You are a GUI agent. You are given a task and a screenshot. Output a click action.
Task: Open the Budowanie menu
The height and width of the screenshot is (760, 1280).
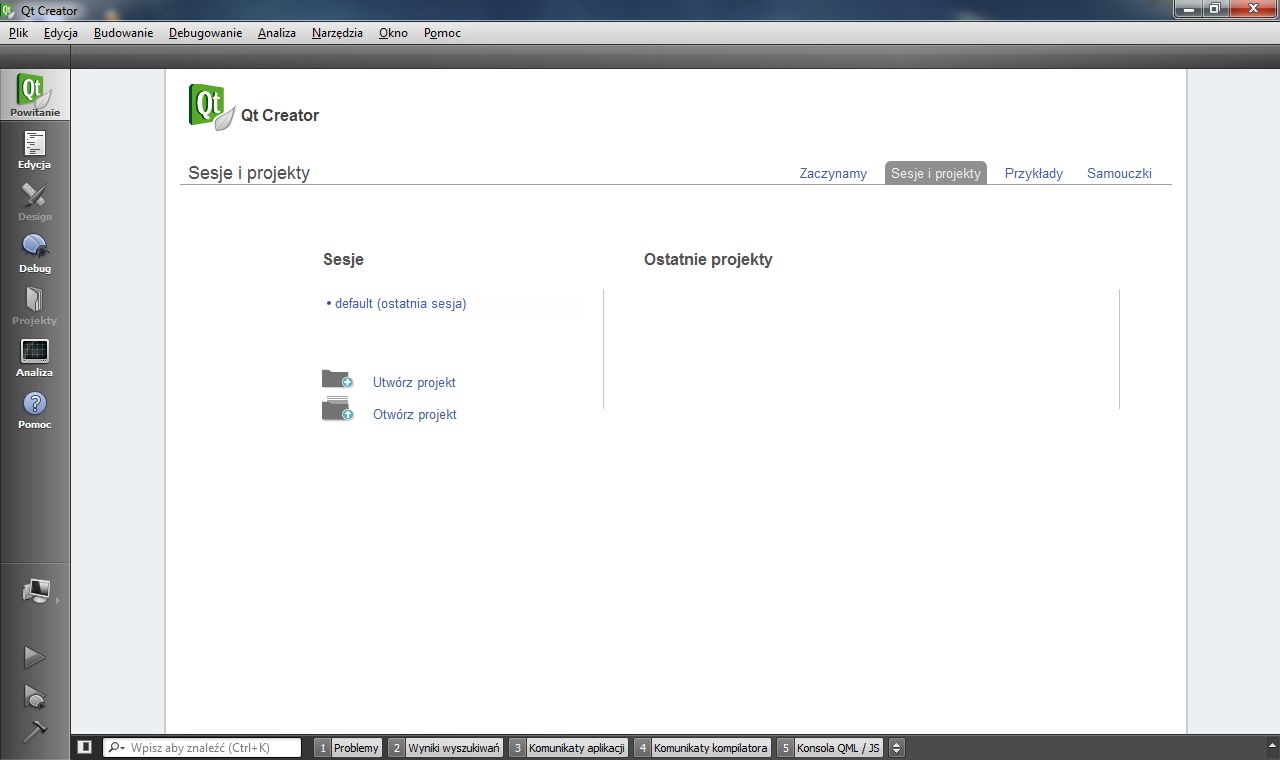click(124, 33)
